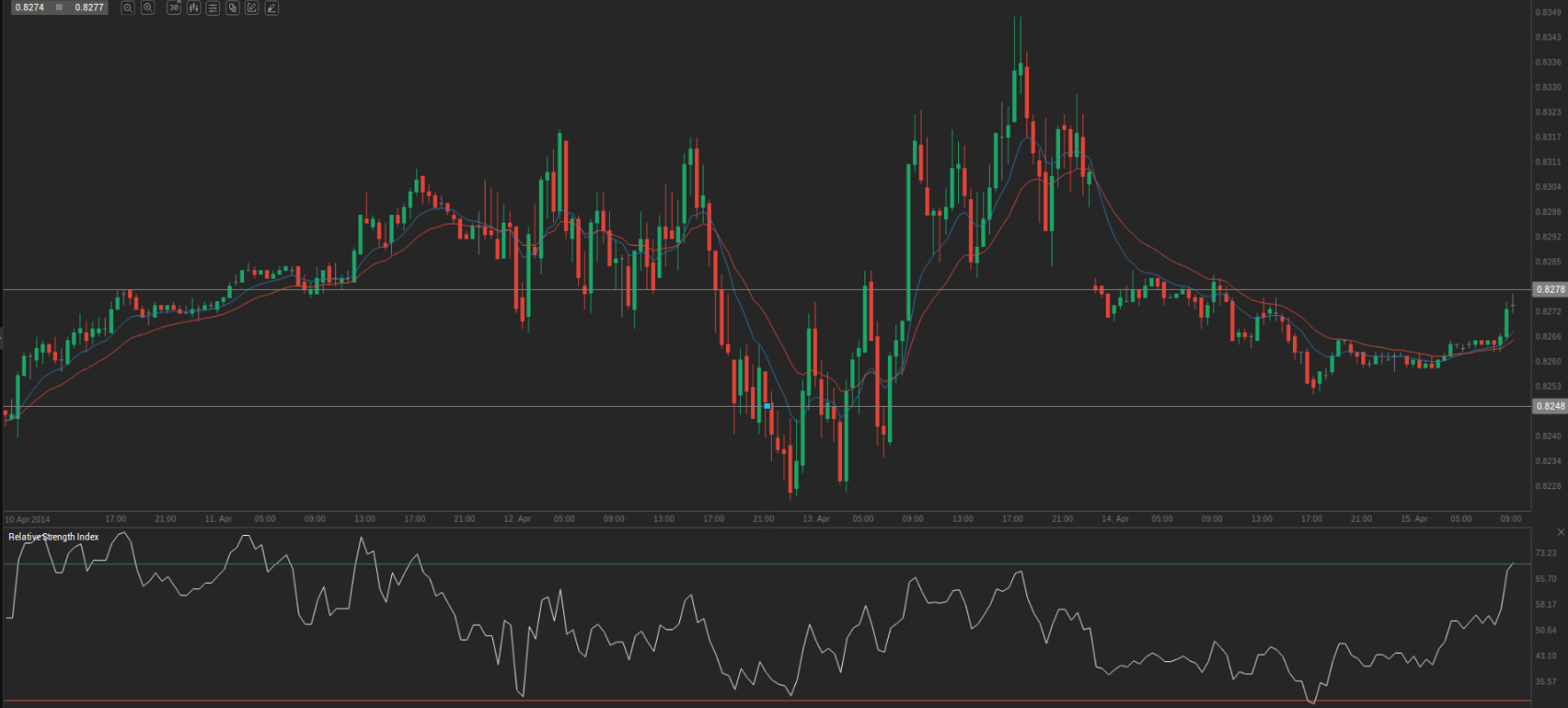Click the Relative Strength Index label
The width and height of the screenshot is (1568, 708).
click(53, 537)
